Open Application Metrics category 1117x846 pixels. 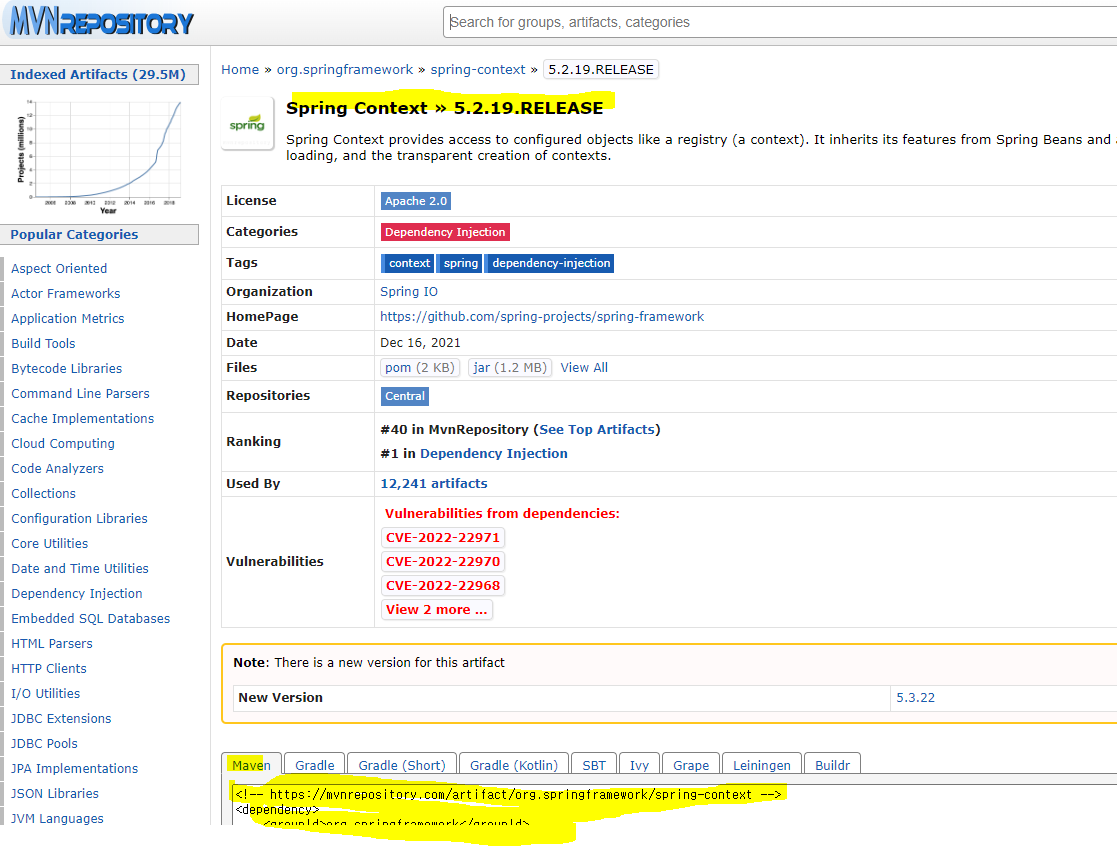pos(68,318)
